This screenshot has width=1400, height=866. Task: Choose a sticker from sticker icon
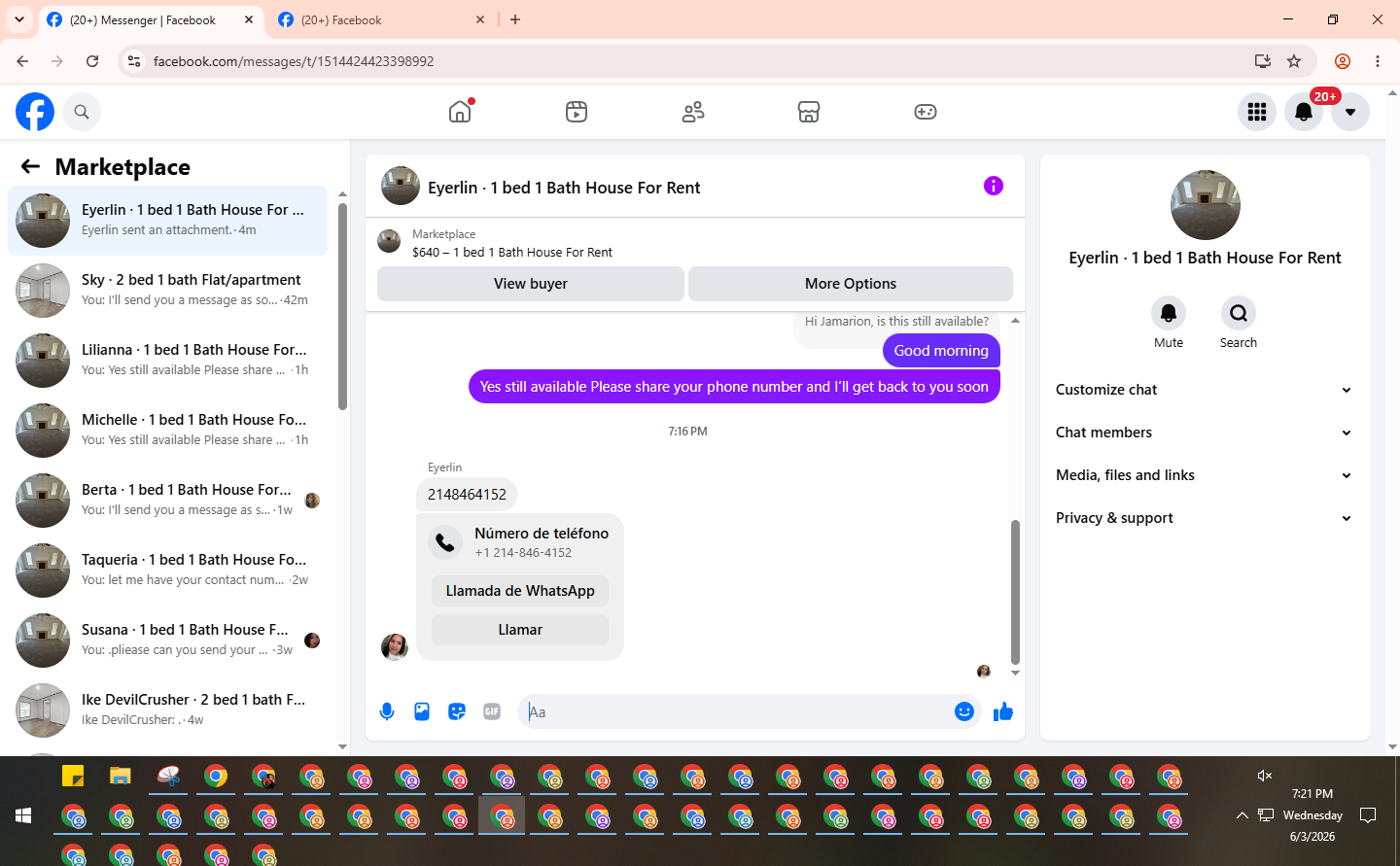click(457, 711)
